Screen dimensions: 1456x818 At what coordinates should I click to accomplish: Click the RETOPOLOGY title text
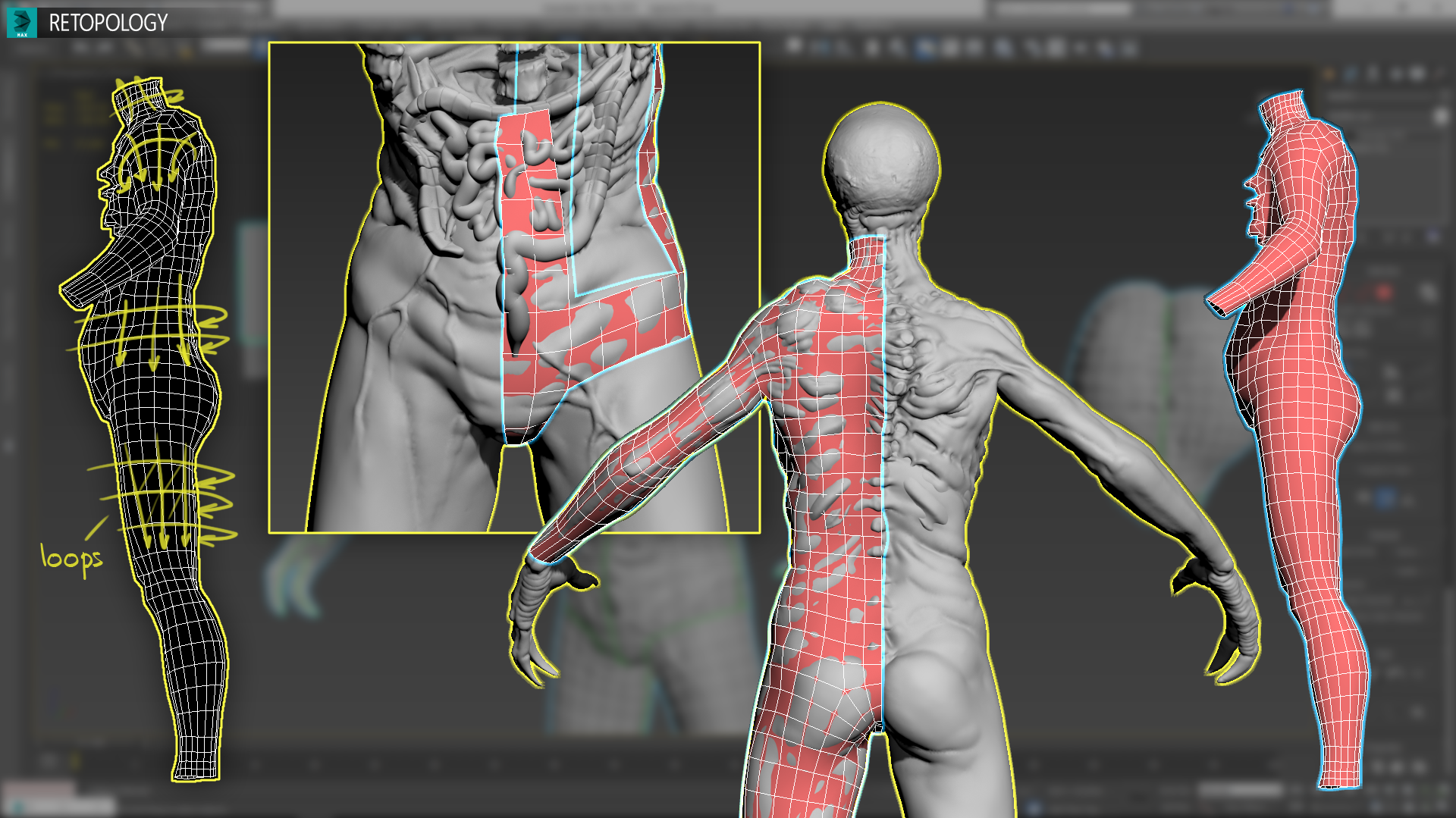point(108,24)
